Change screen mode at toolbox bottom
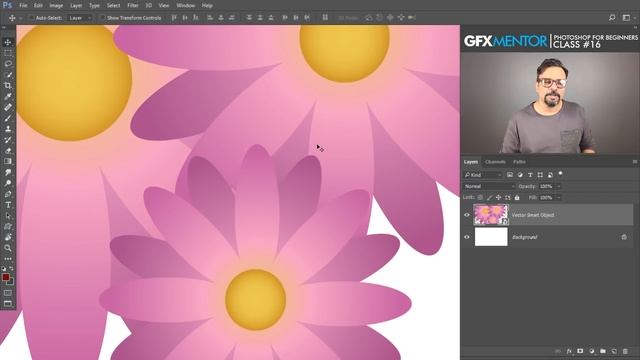 [8, 303]
